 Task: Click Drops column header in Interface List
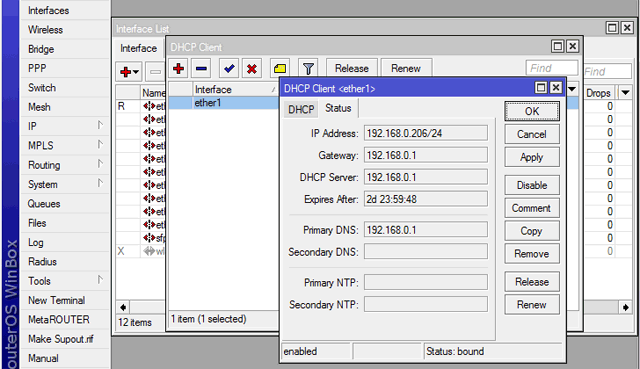click(600, 93)
